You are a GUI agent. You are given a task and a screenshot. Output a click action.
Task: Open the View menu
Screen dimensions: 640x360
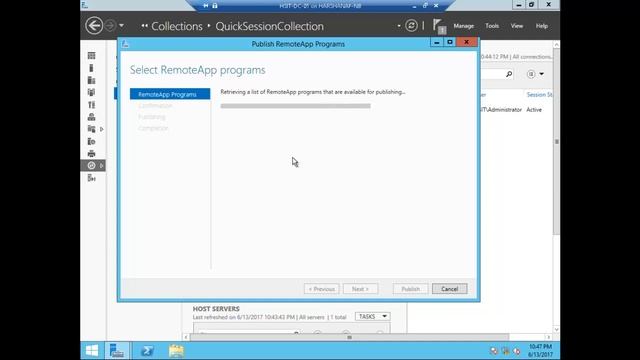[x=517, y=26]
